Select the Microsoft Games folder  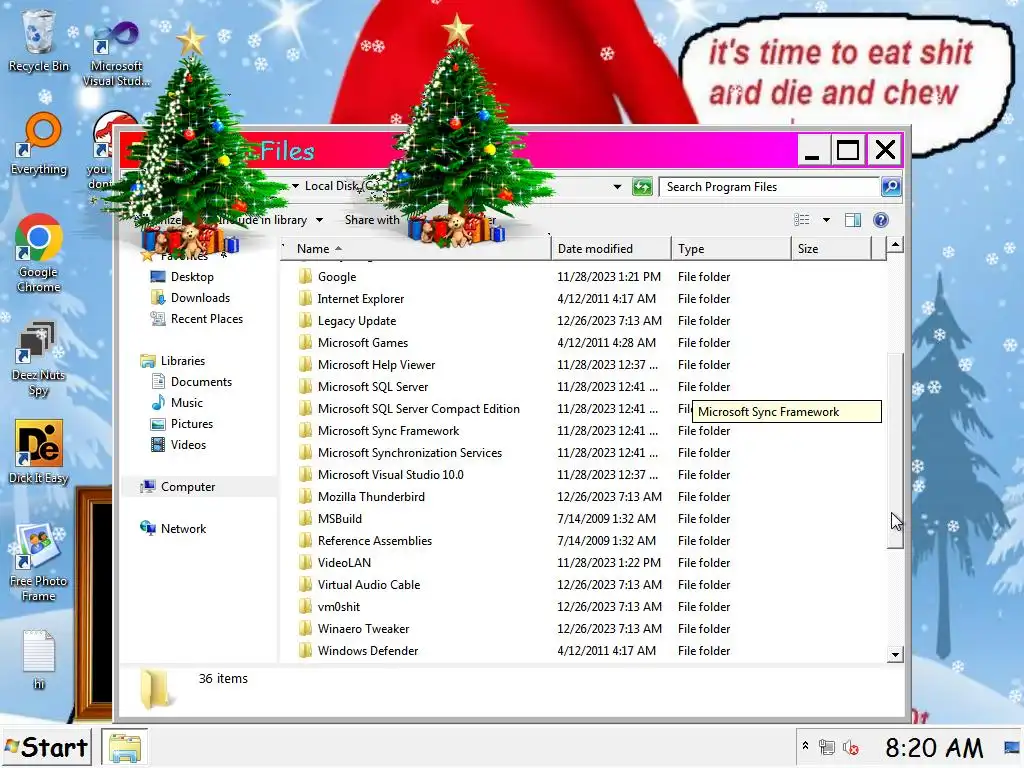tap(363, 342)
